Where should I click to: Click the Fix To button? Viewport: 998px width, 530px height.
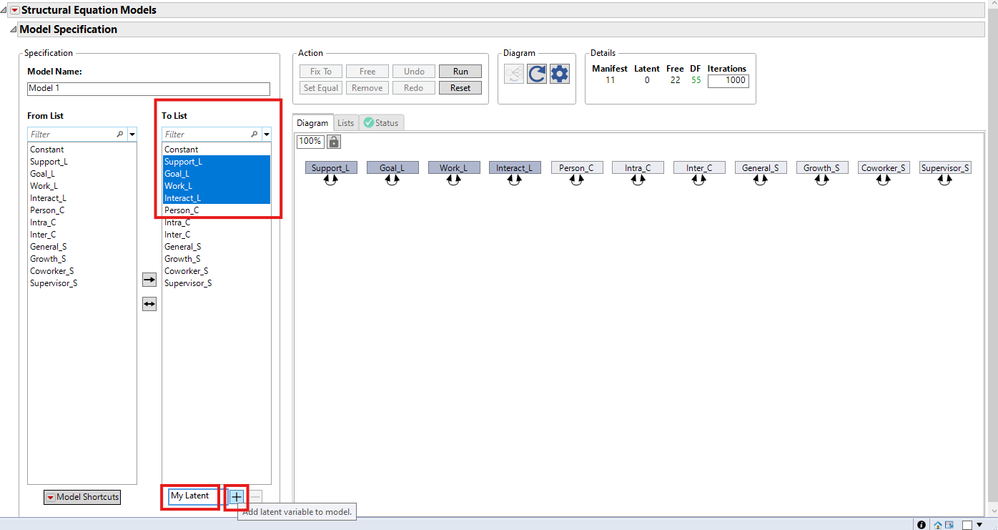point(321,71)
